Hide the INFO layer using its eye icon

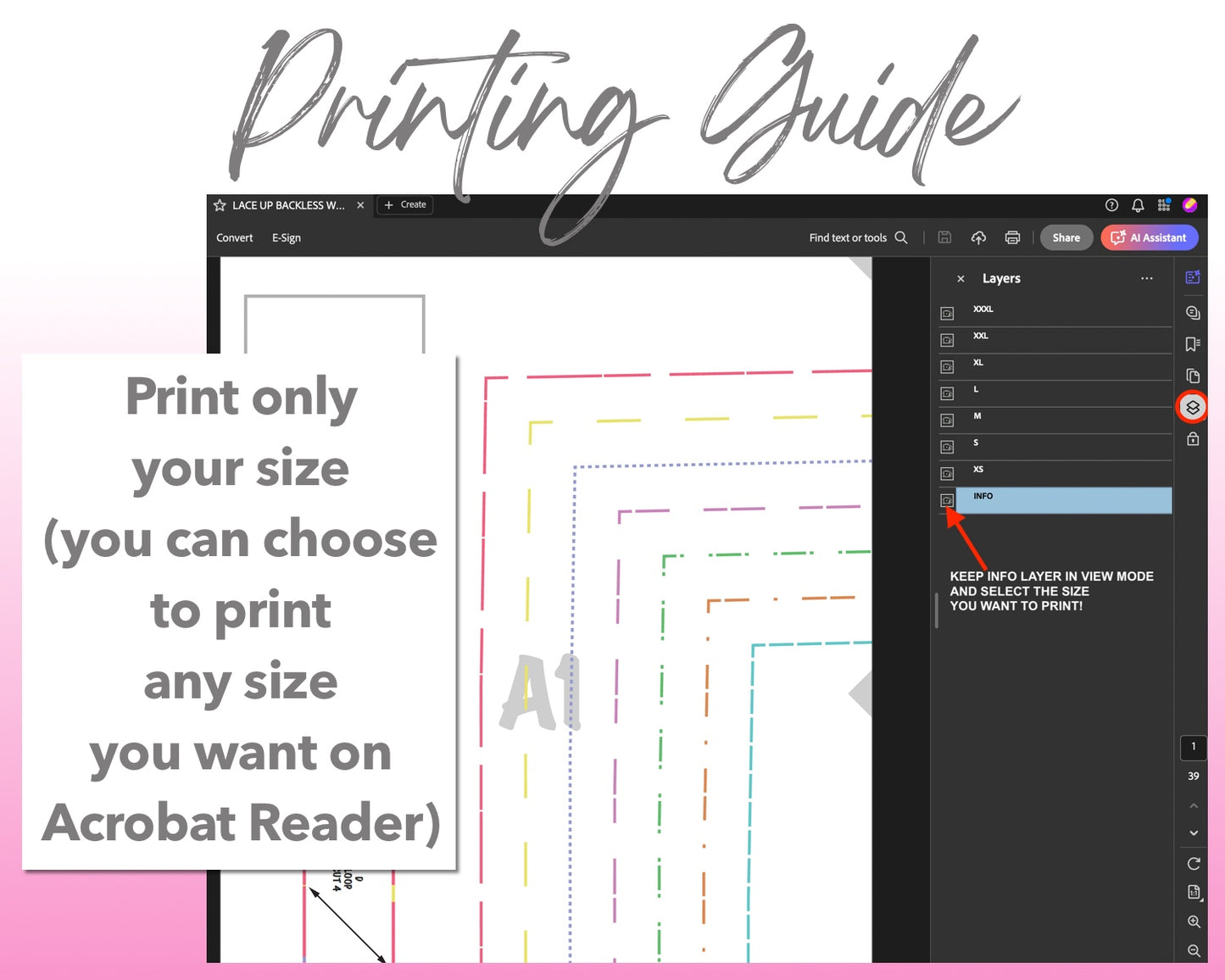(947, 500)
